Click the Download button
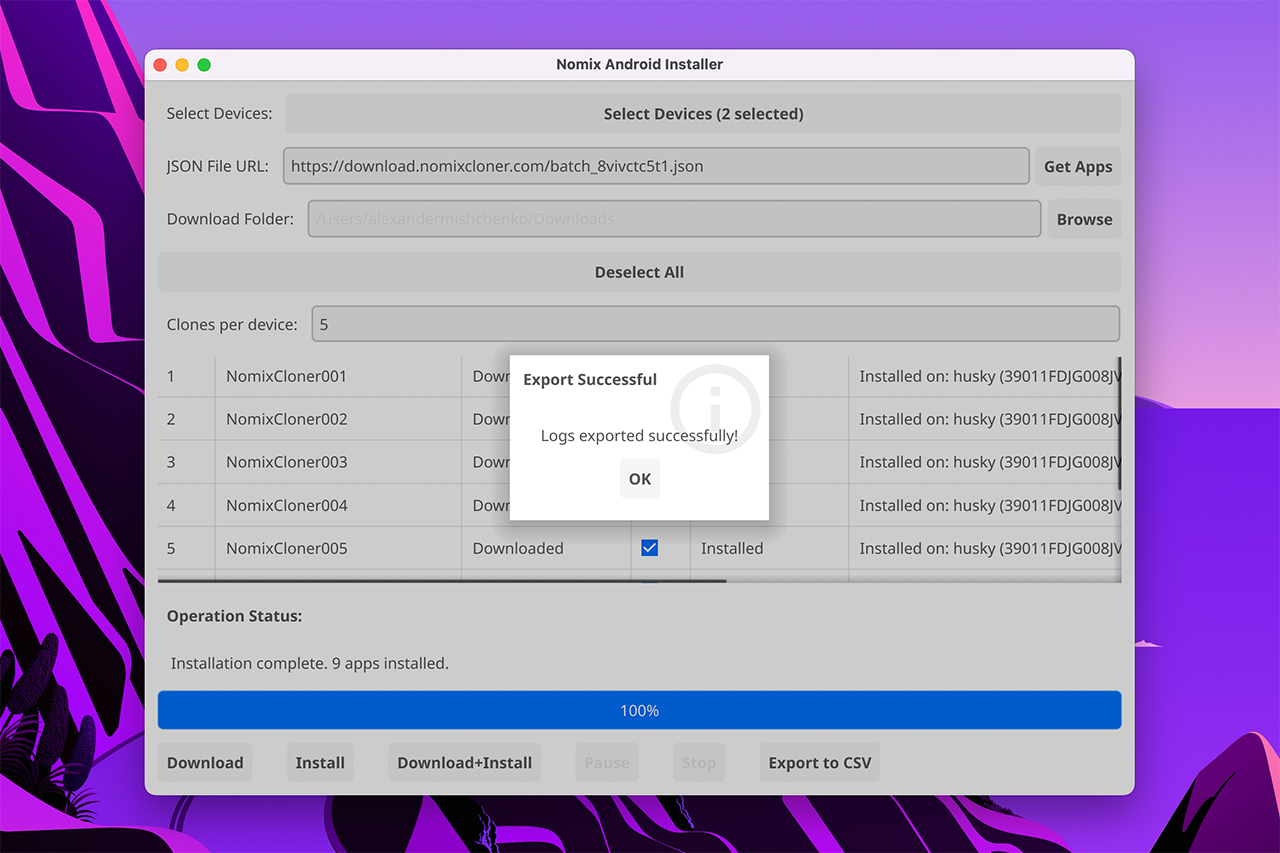This screenshot has height=853, width=1280. tap(205, 763)
